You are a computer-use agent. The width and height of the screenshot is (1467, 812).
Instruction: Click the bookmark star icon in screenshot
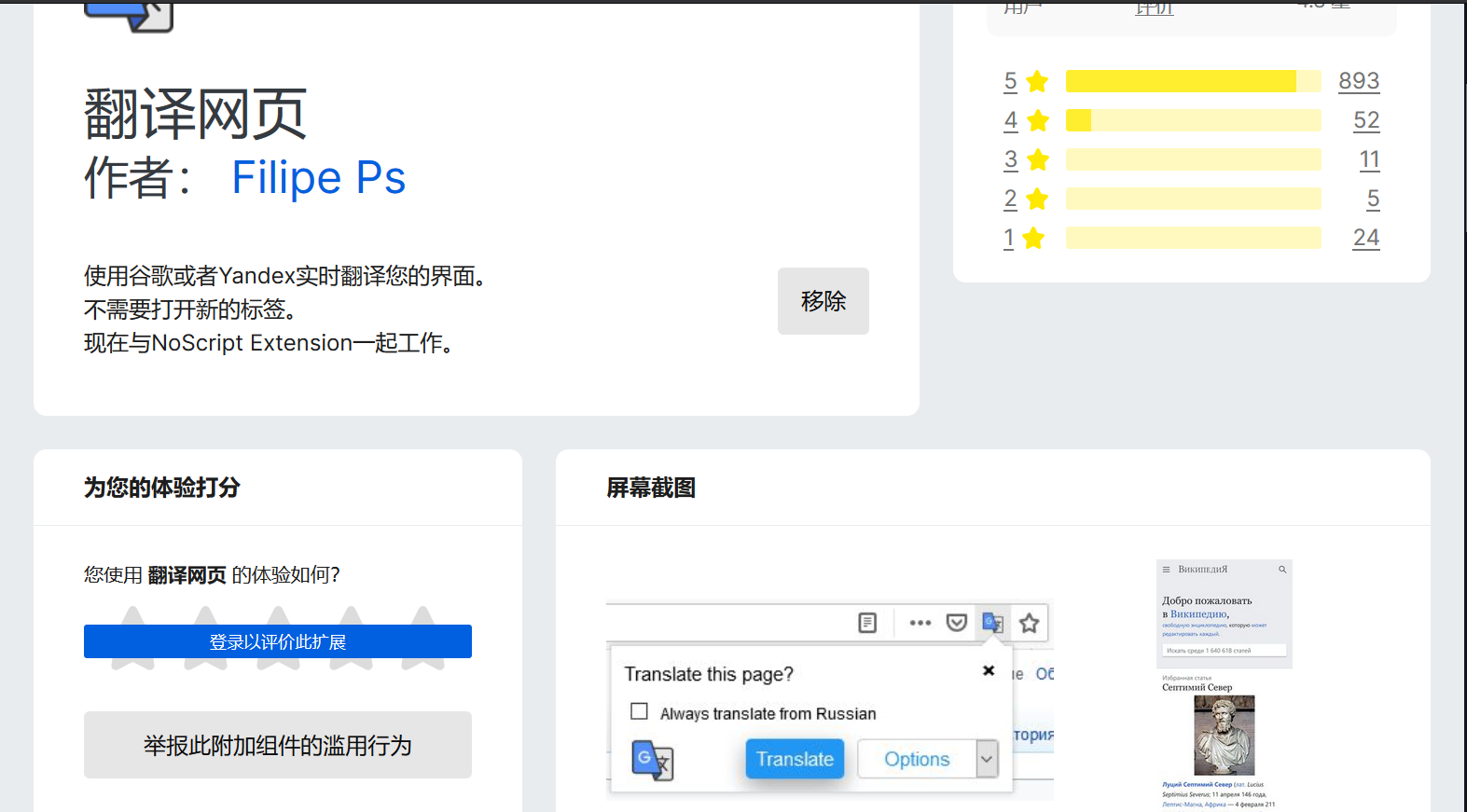(x=1029, y=623)
